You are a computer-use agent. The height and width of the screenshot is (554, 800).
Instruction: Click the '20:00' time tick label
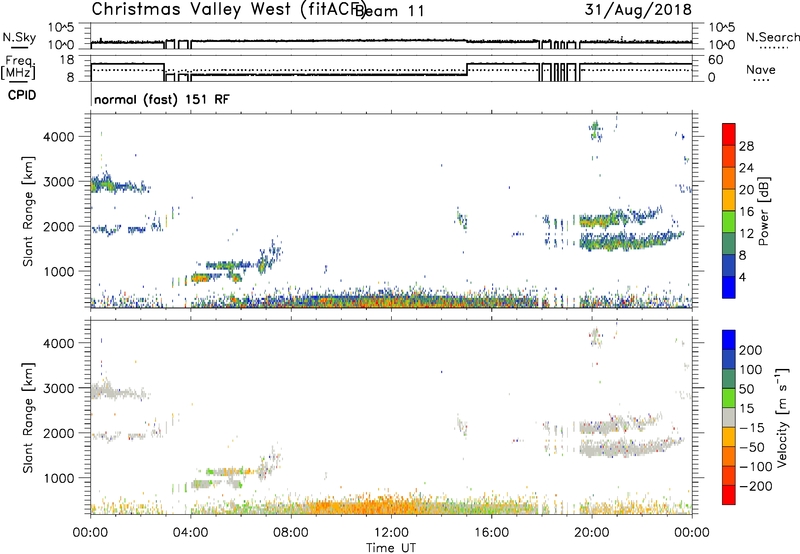point(591,533)
